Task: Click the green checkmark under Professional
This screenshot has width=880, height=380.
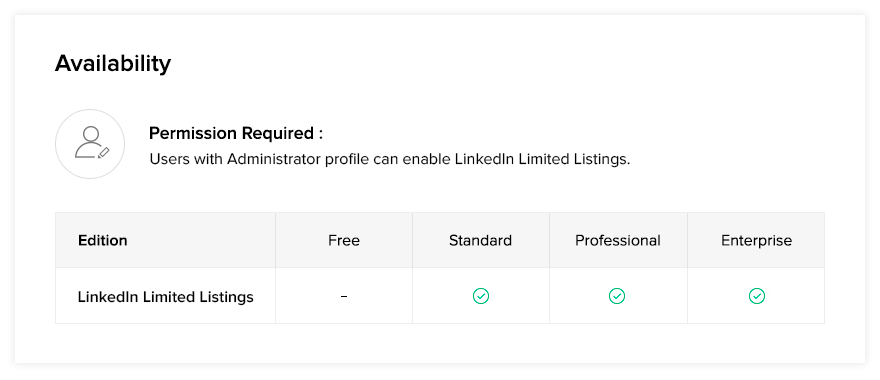Action: 617,296
